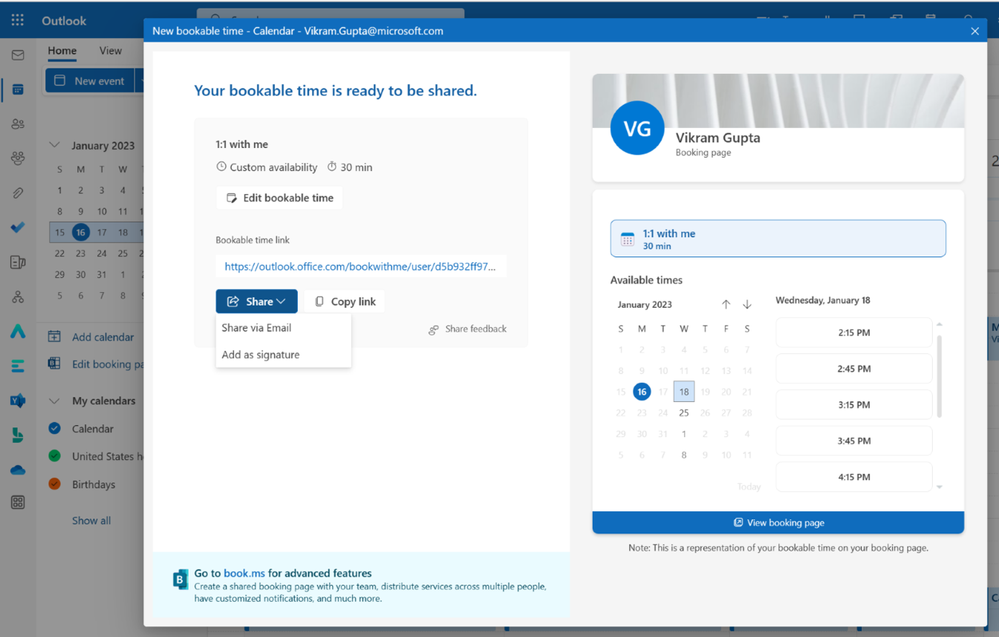Open the To Do checkmark icon
The width and height of the screenshot is (999, 637).
pos(18,227)
